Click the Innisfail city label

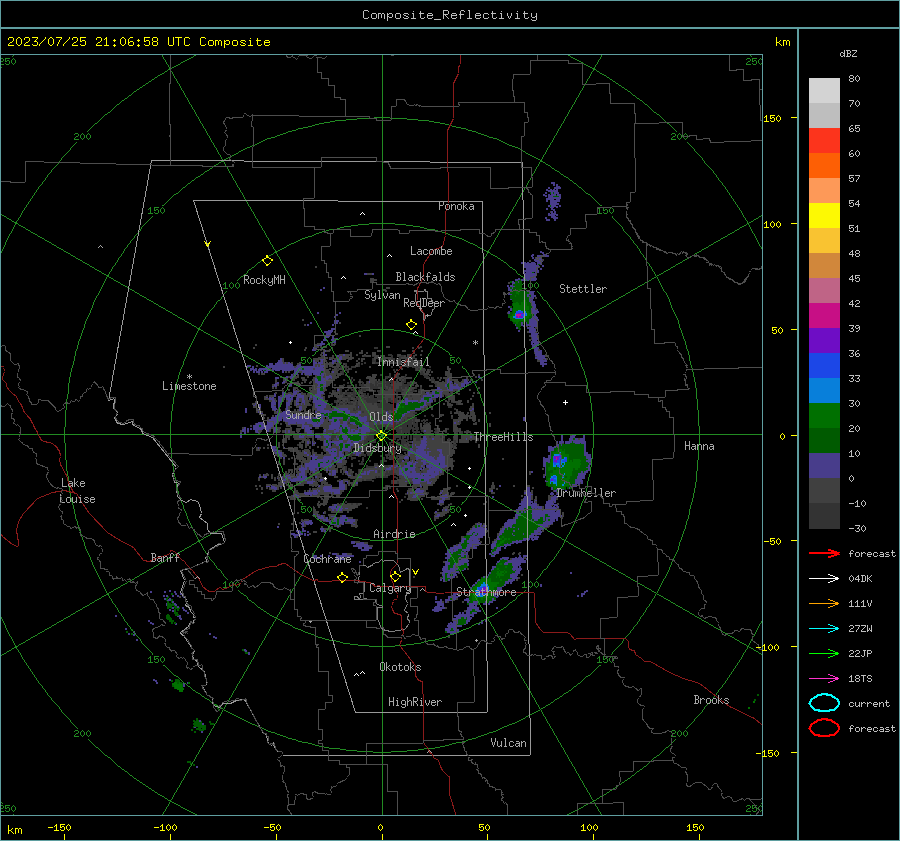click(x=403, y=362)
